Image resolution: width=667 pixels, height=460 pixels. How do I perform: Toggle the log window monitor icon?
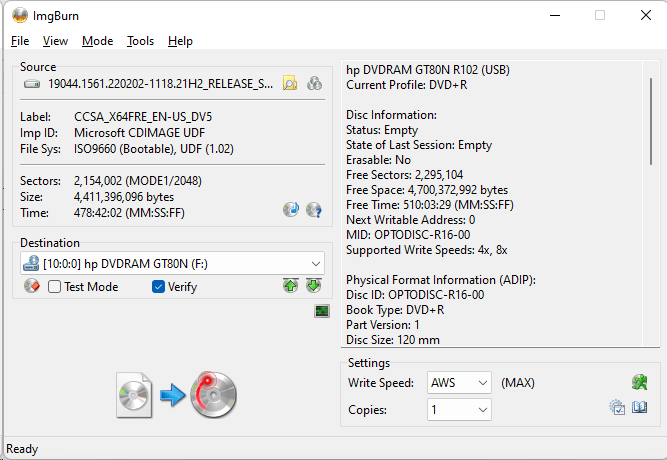click(x=321, y=312)
